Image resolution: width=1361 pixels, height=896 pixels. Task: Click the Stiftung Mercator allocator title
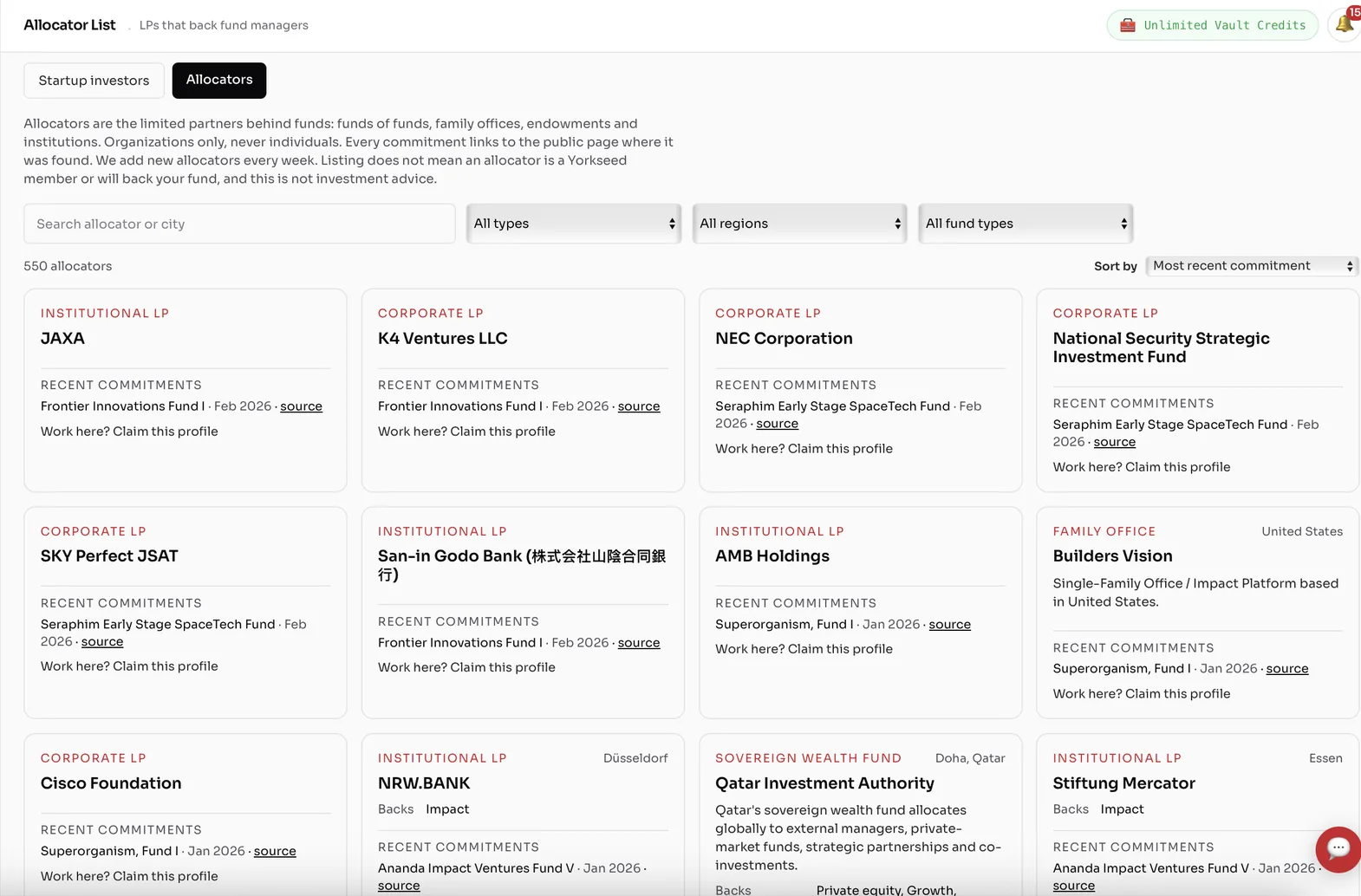(x=1123, y=783)
